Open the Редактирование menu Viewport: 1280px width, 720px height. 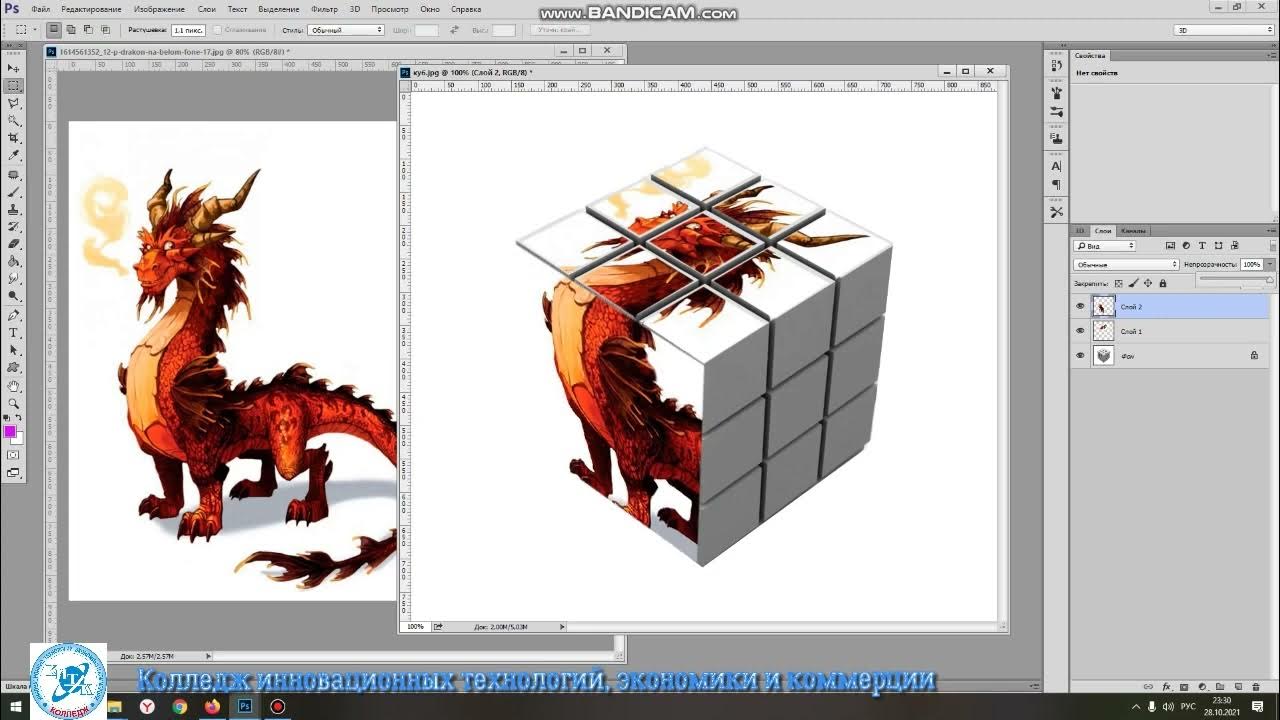pos(92,9)
